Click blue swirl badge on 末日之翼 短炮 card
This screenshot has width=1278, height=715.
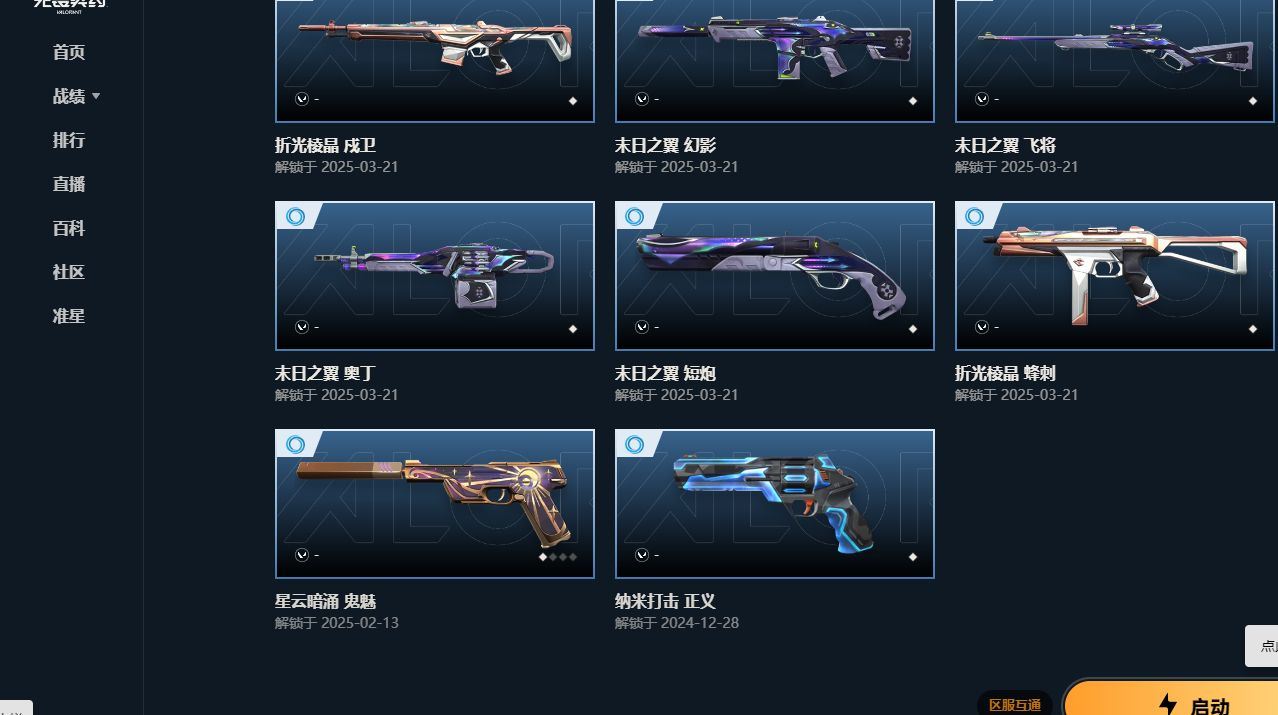[x=635, y=216]
